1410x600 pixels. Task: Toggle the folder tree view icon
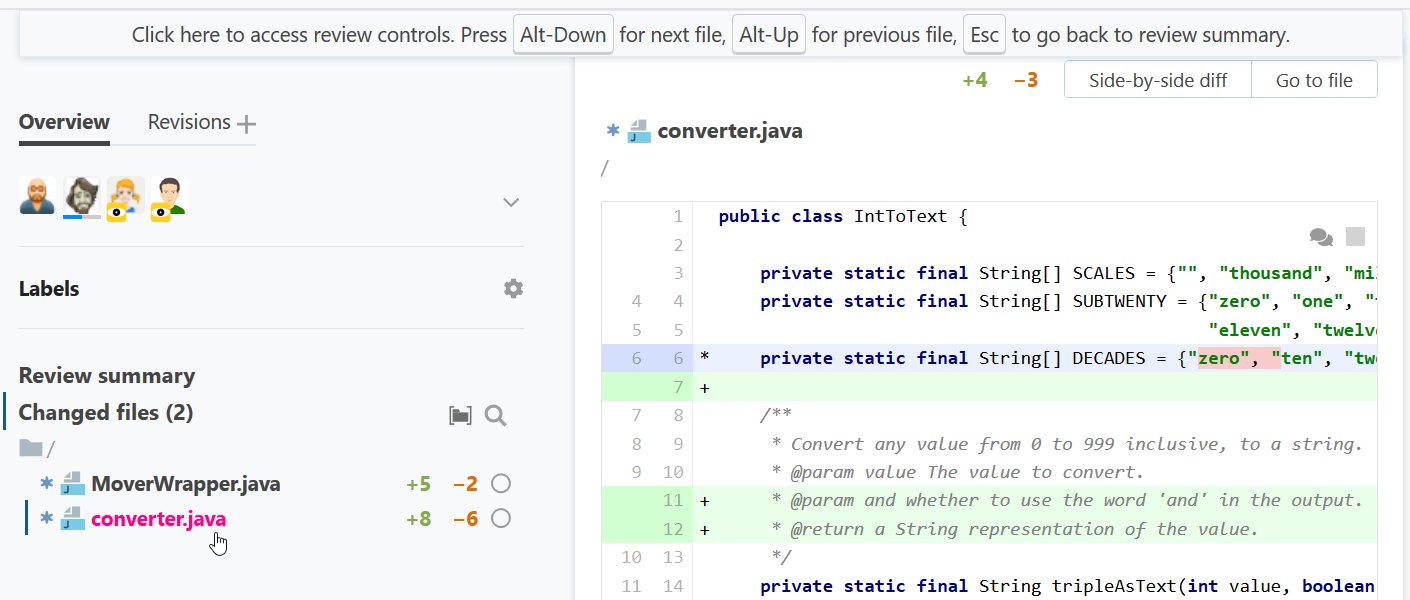coord(460,415)
